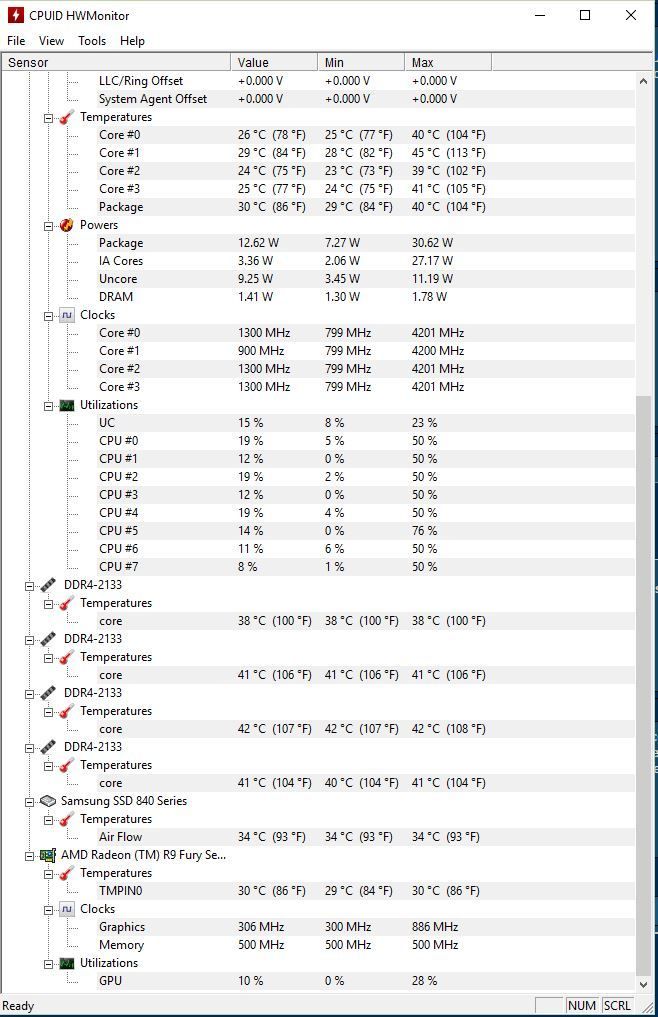The image size is (658, 1017).
Task: Collapse the CPU Temperatures tree node
Action: [48, 117]
